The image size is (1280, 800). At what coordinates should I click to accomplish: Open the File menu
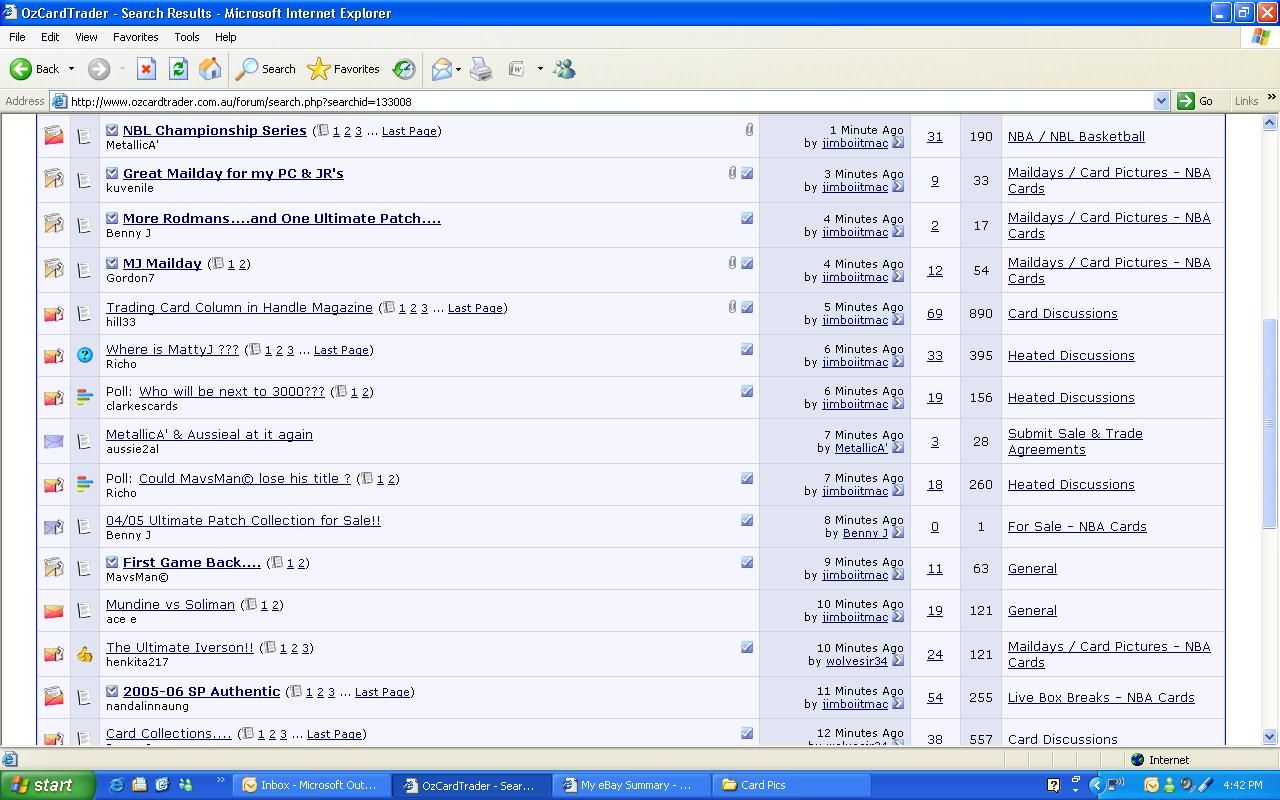(17, 37)
